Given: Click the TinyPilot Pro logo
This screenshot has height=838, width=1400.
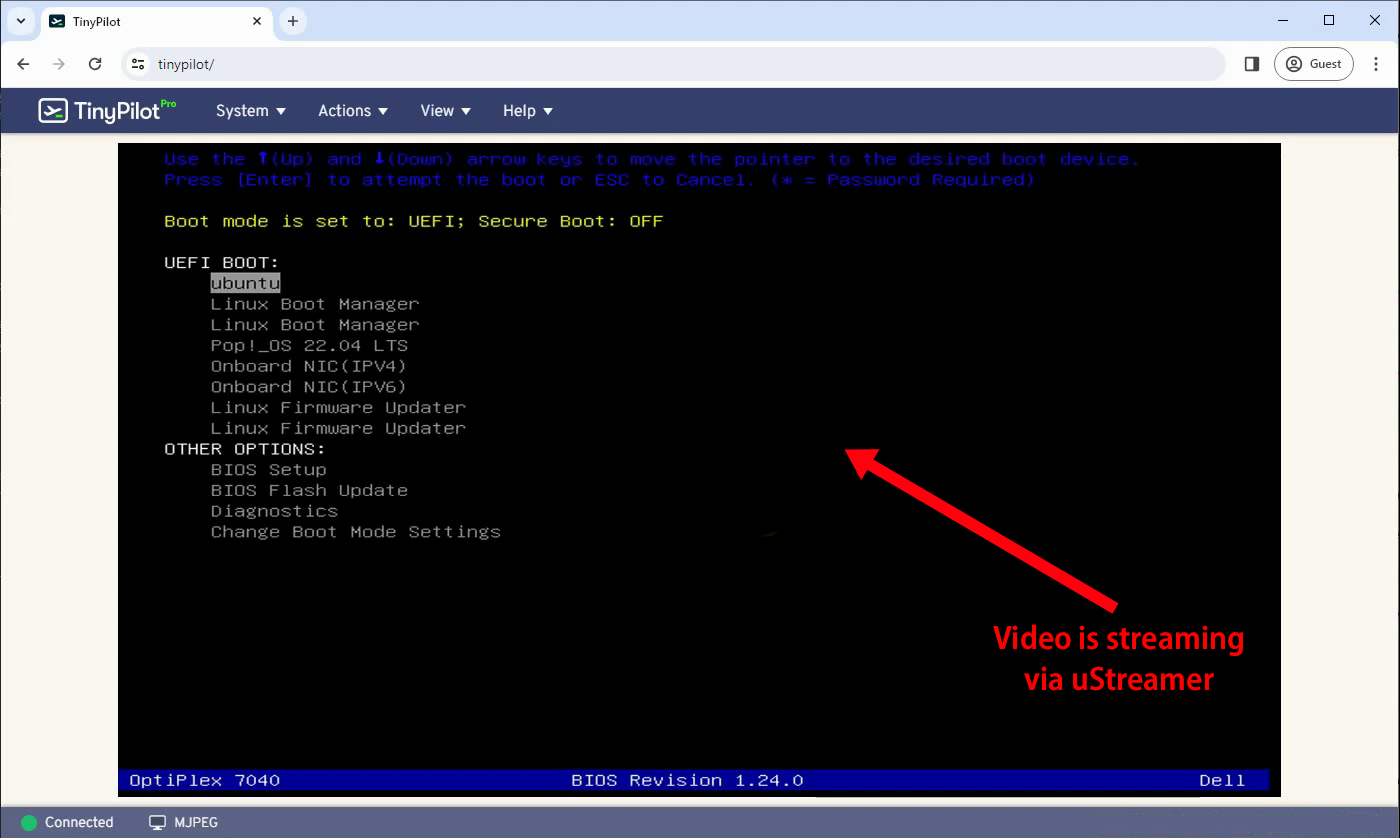Looking at the screenshot, I should click(107, 110).
